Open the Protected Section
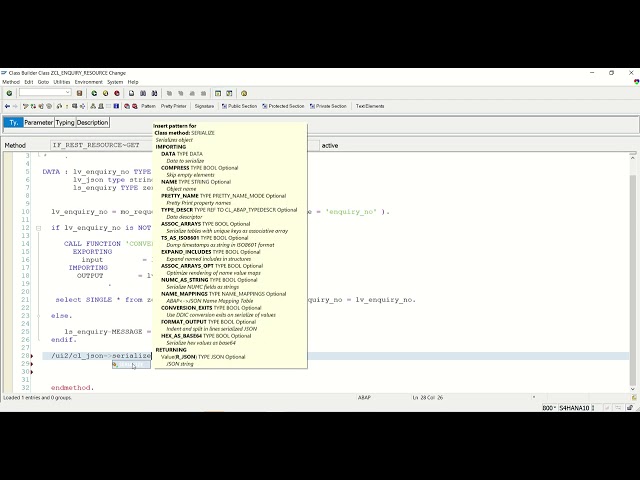The image size is (640, 480). click(283, 106)
